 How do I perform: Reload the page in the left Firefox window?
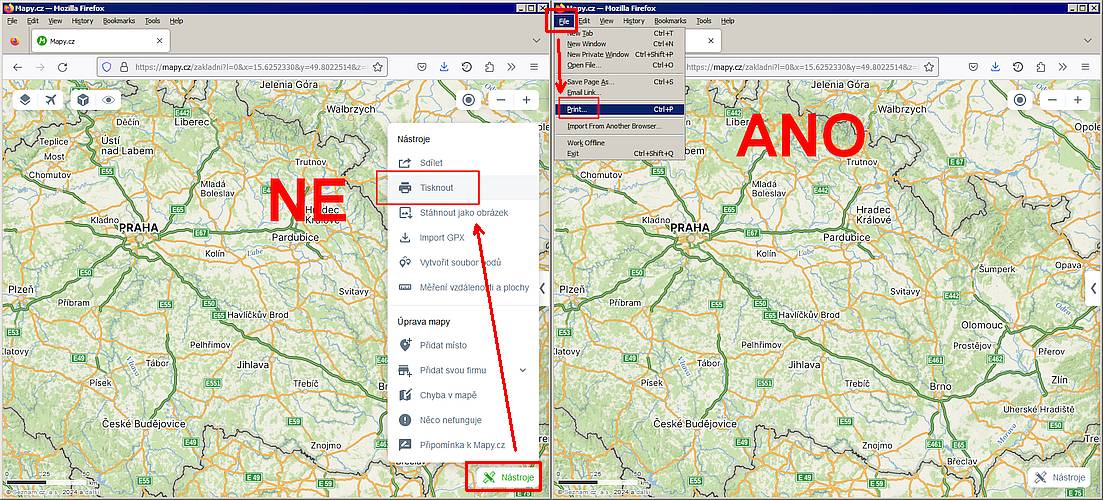(x=63, y=67)
